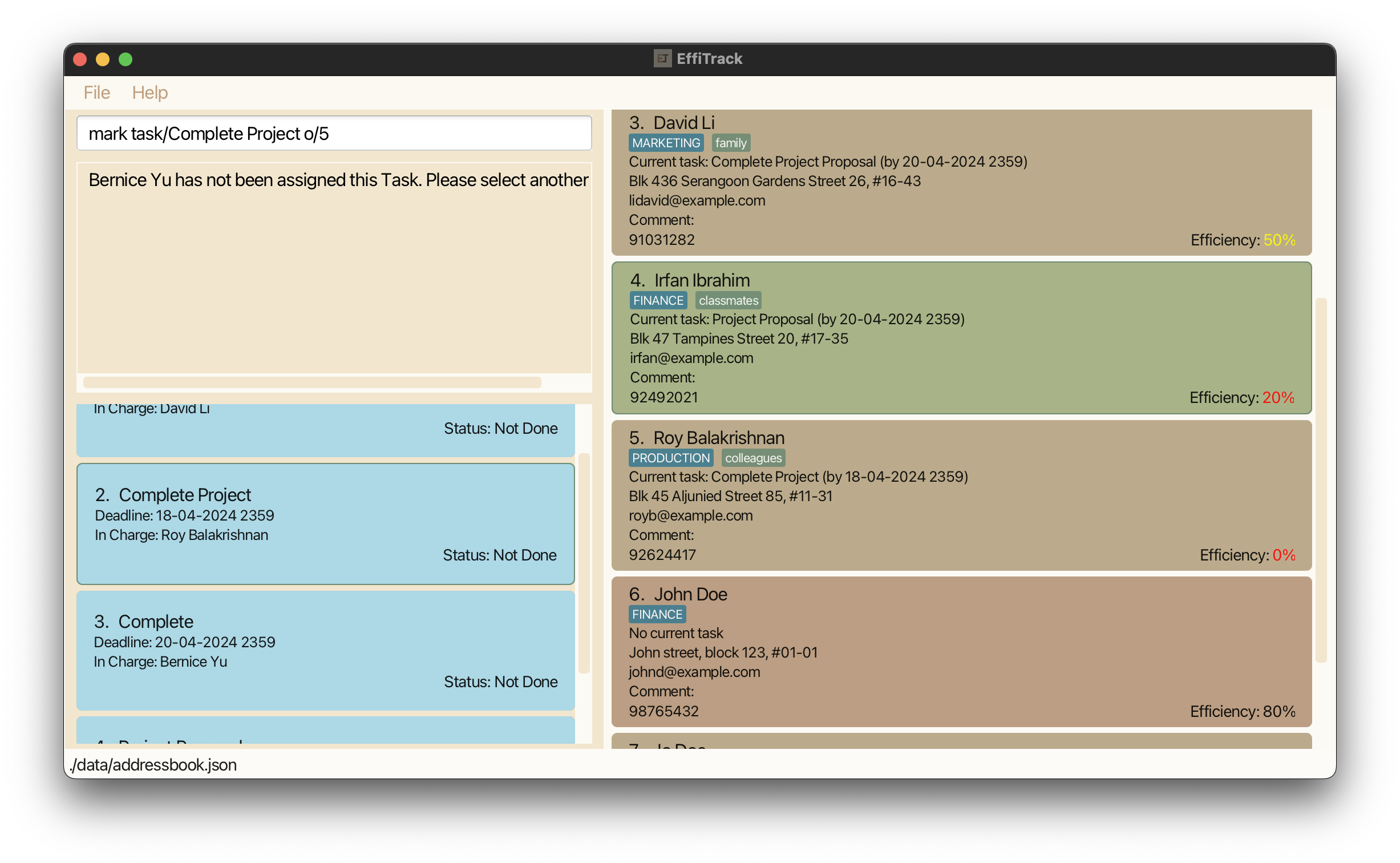The image size is (1400, 863).
Task: Click the colleagues tag on Roy Balakrishnan
Action: tap(753, 458)
